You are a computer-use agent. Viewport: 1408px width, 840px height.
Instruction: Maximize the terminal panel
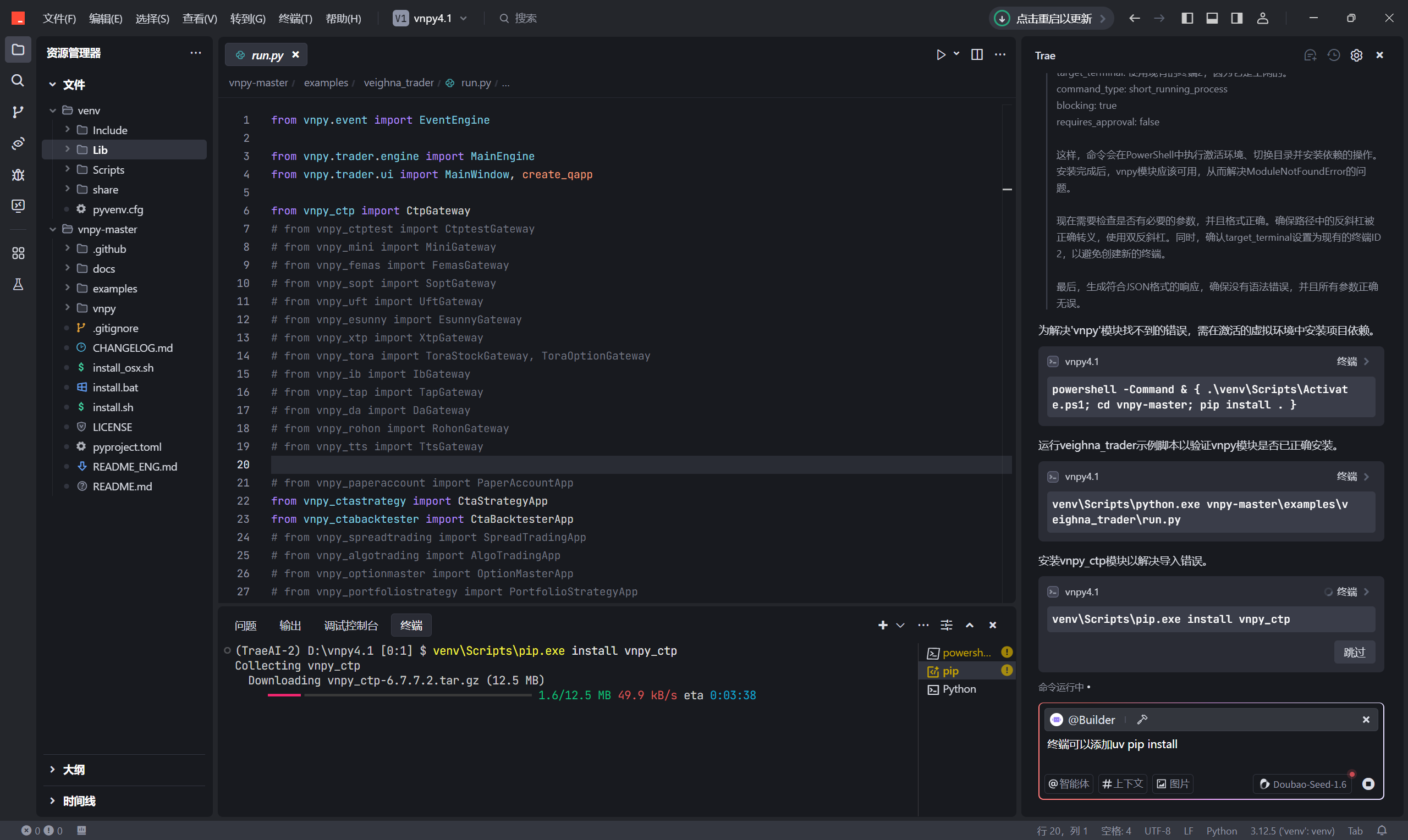coord(970,625)
